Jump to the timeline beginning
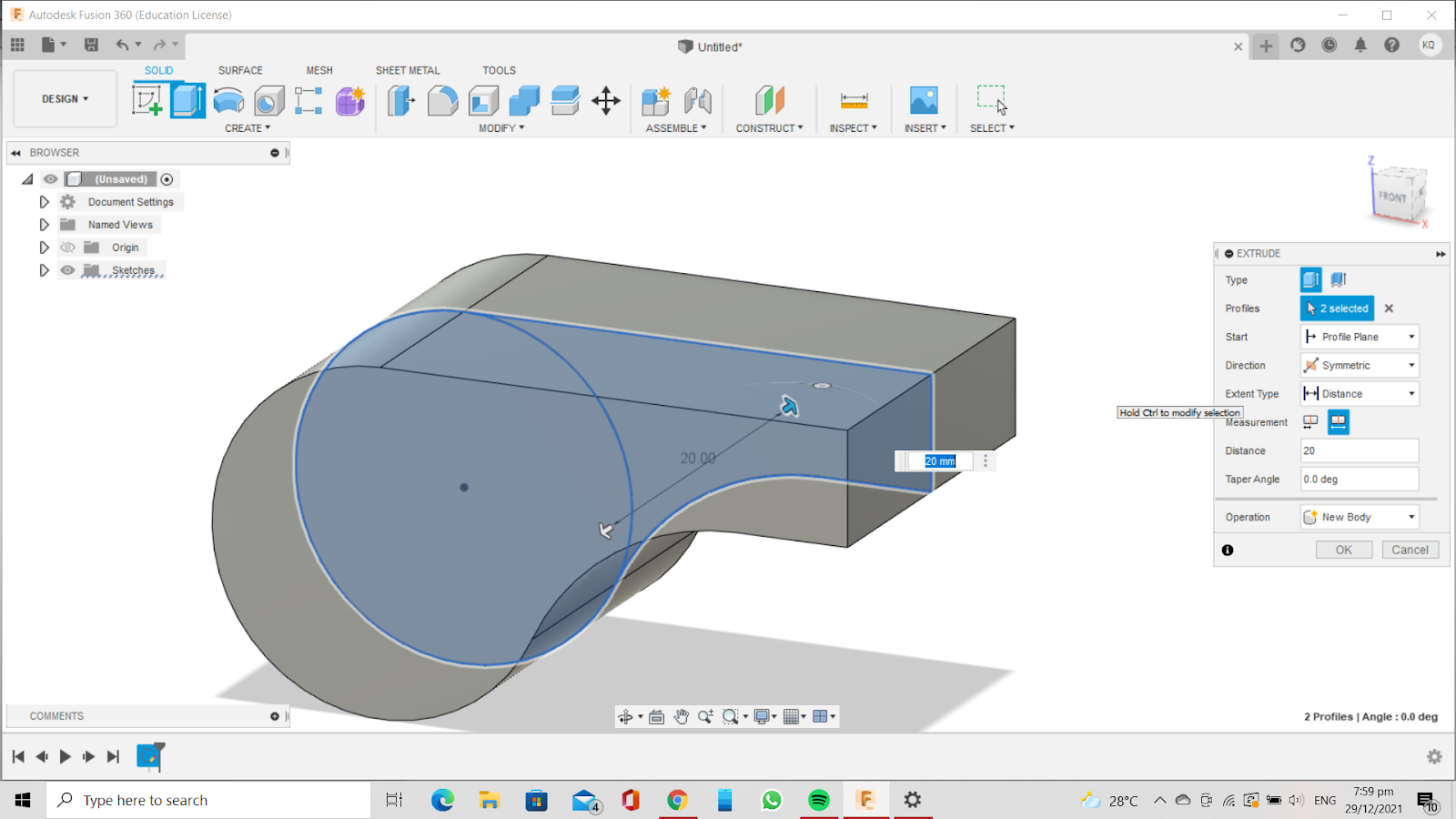Image resolution: width=1456 pixels, height=819 pixels. pyautogui.click(x=18, y=756)
